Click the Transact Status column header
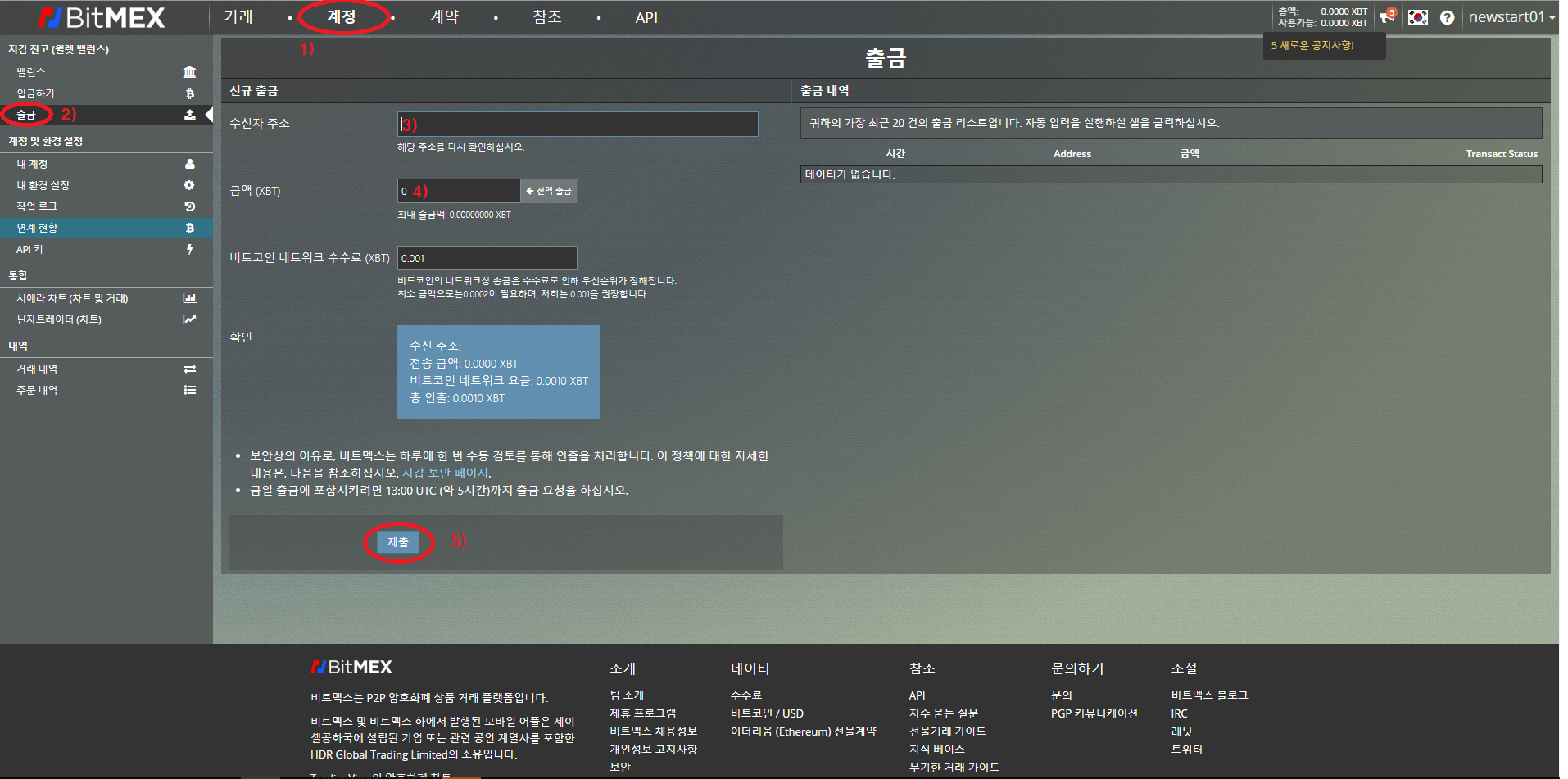1568x779 pixels. point(1502,154)
